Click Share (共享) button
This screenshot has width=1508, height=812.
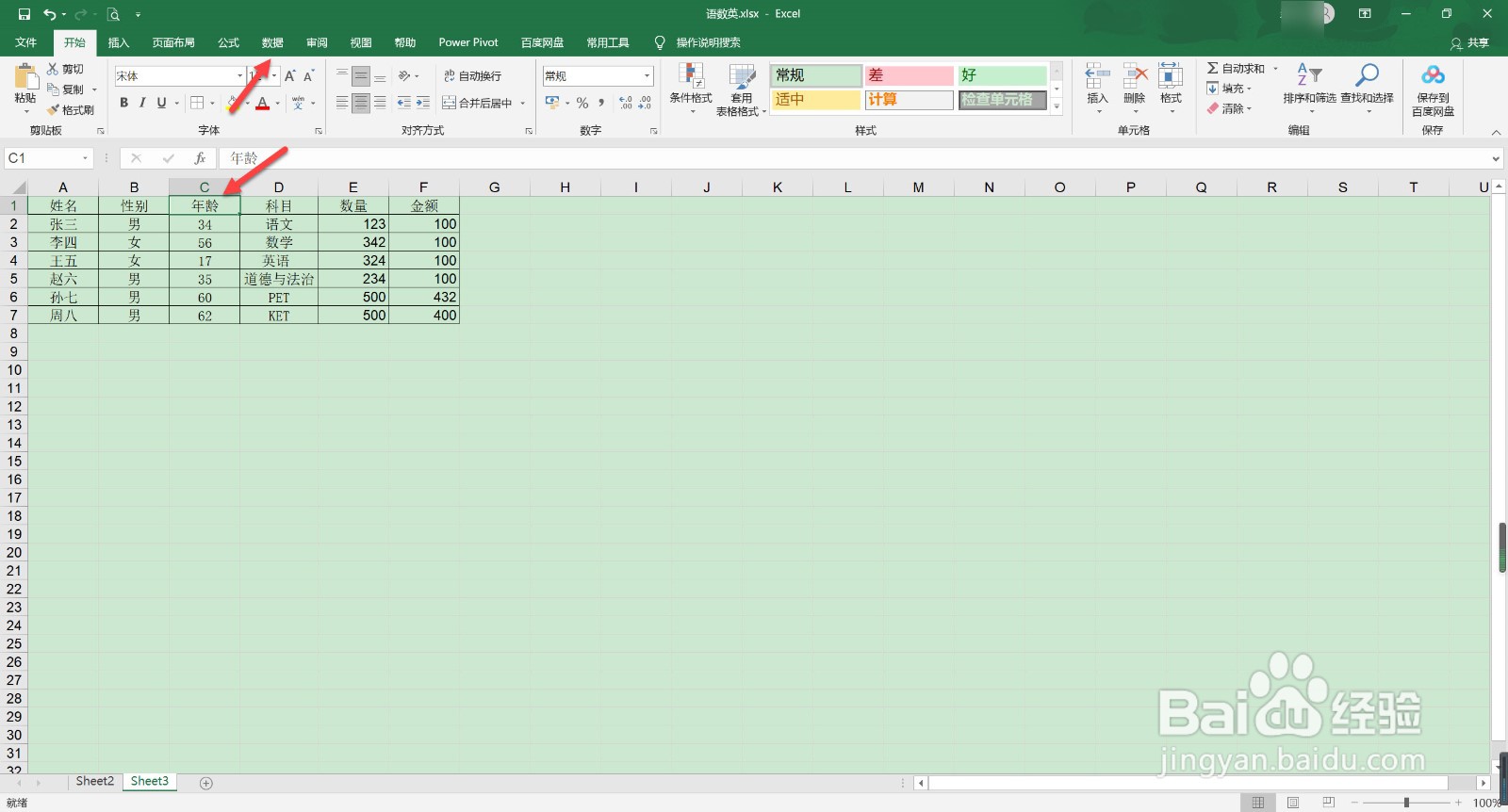click(1469, 43)
